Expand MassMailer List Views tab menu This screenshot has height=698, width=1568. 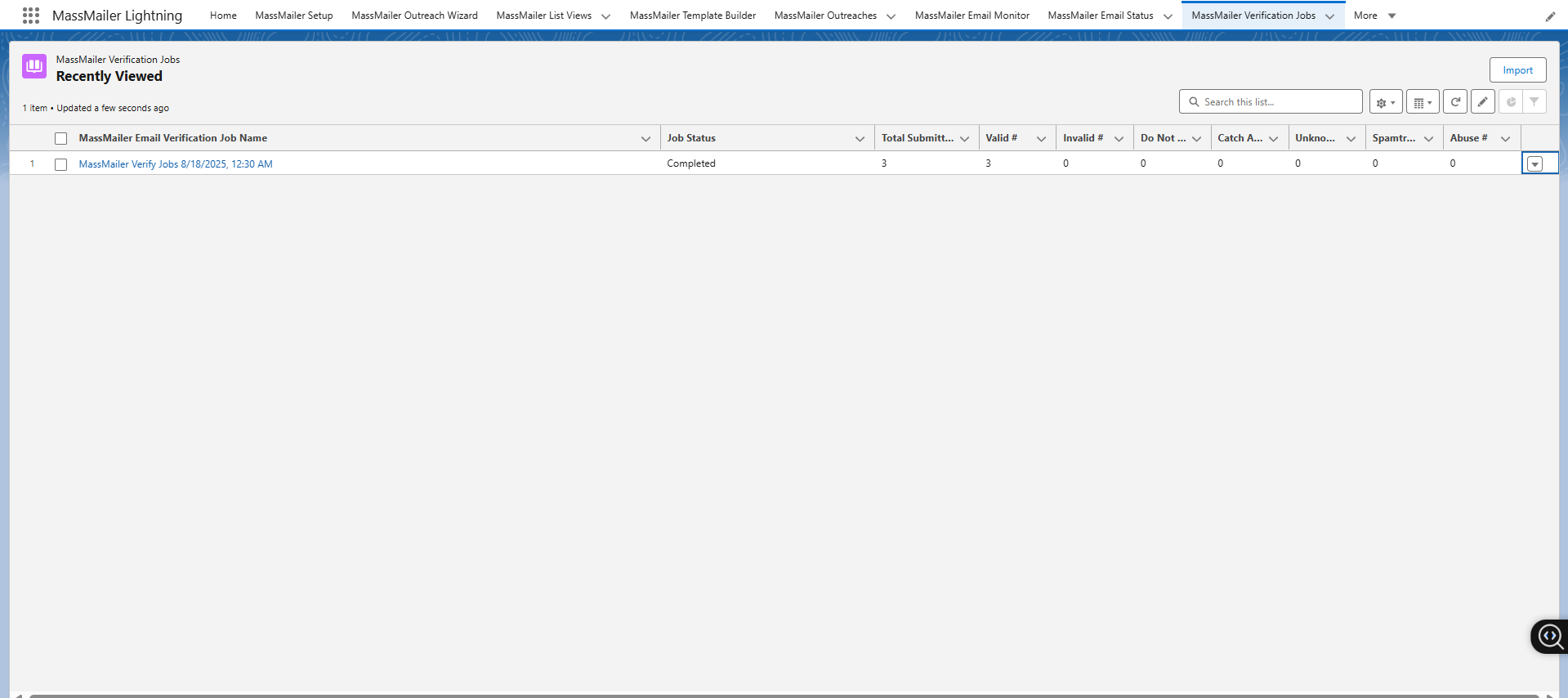[605, 16]
